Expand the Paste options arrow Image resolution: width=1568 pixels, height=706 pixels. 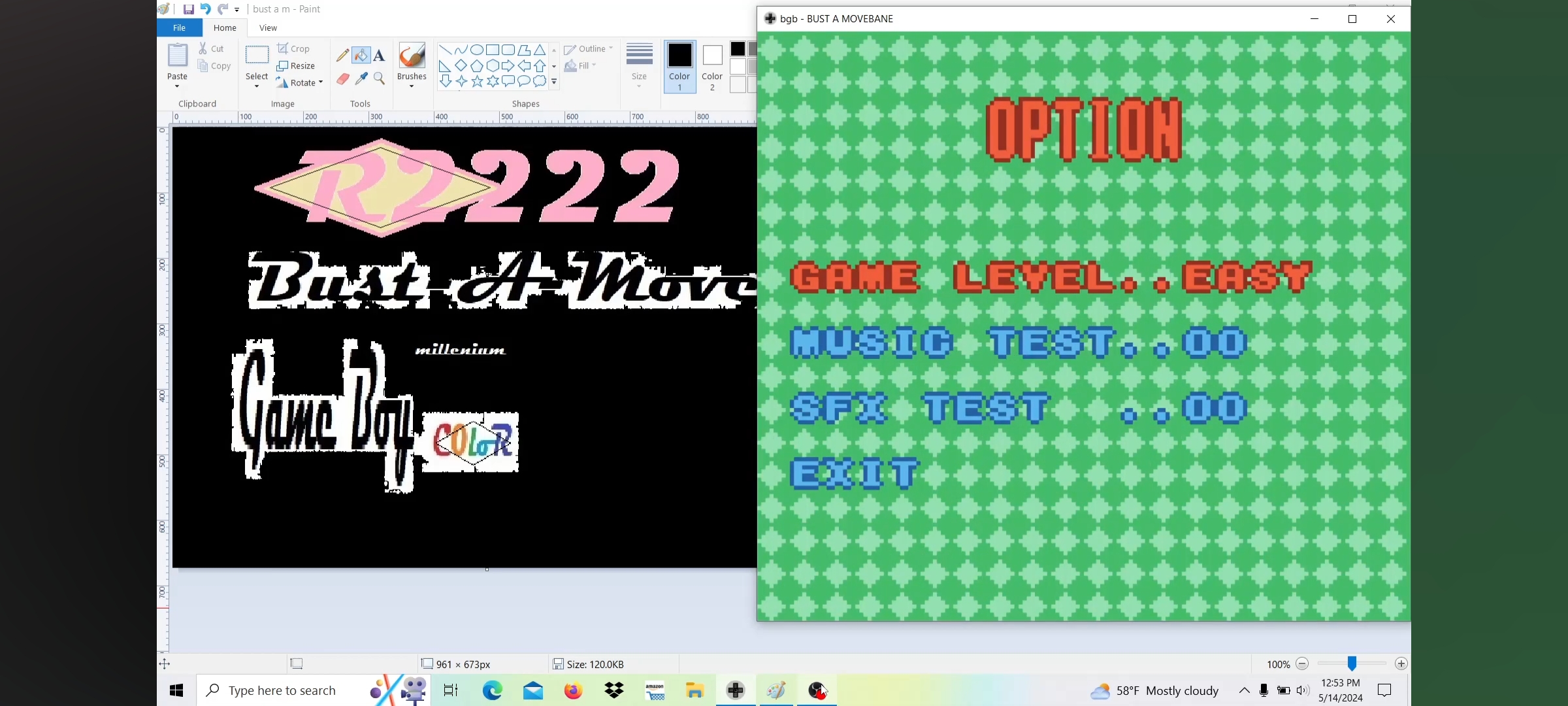(177, 86)
